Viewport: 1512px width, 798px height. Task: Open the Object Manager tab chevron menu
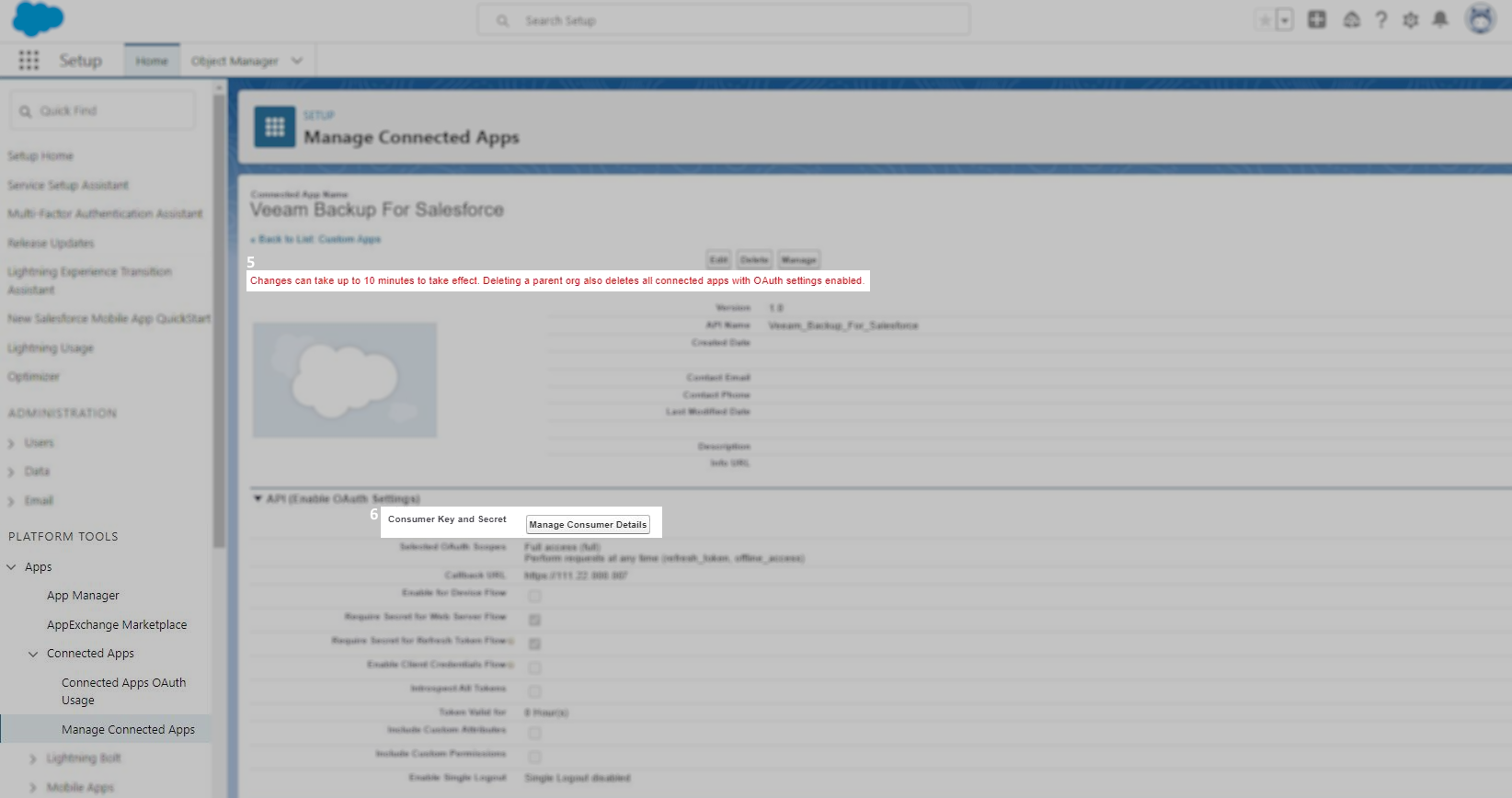(x=297, y=61)
